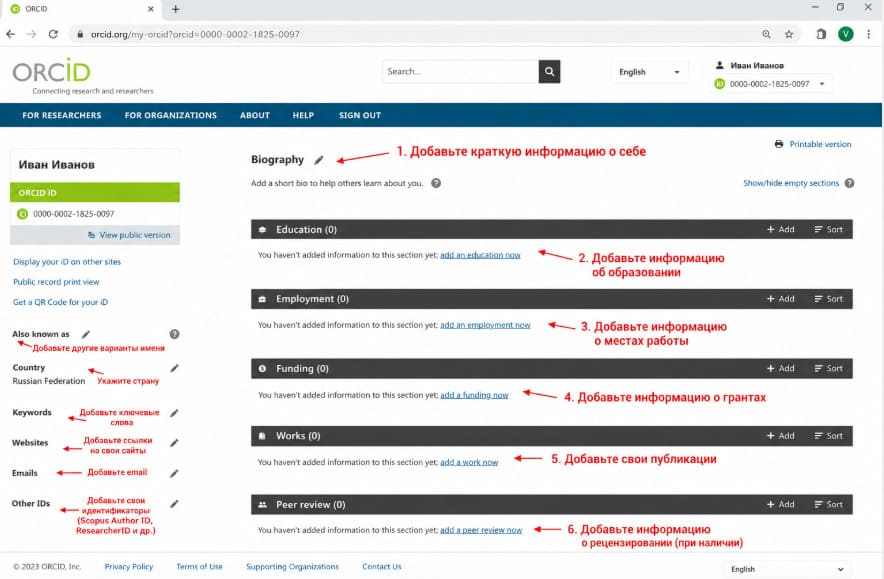Open help icon for Also known as
884x579 pixels.
(175, 334)
